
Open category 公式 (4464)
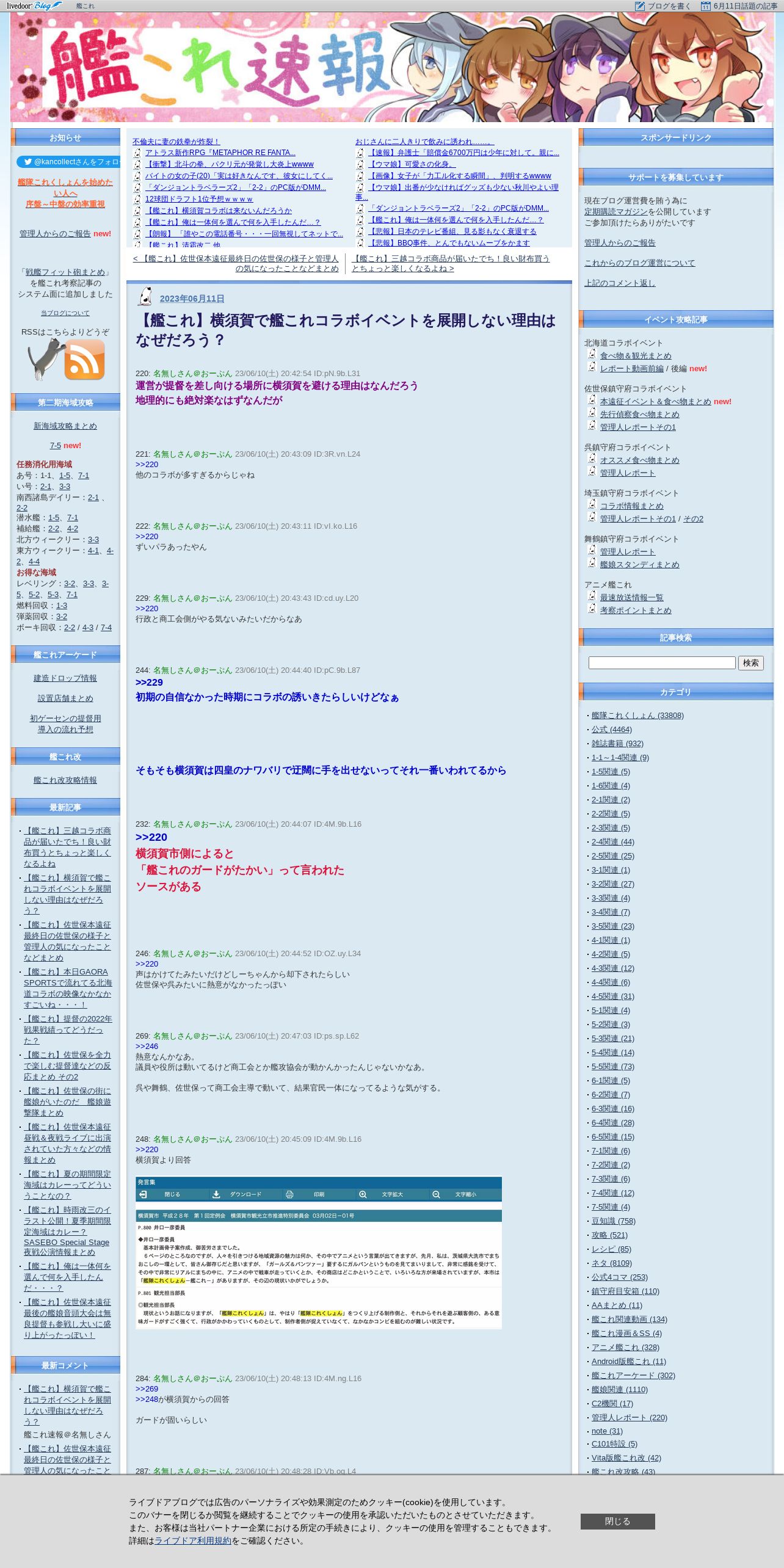point(612,730)
